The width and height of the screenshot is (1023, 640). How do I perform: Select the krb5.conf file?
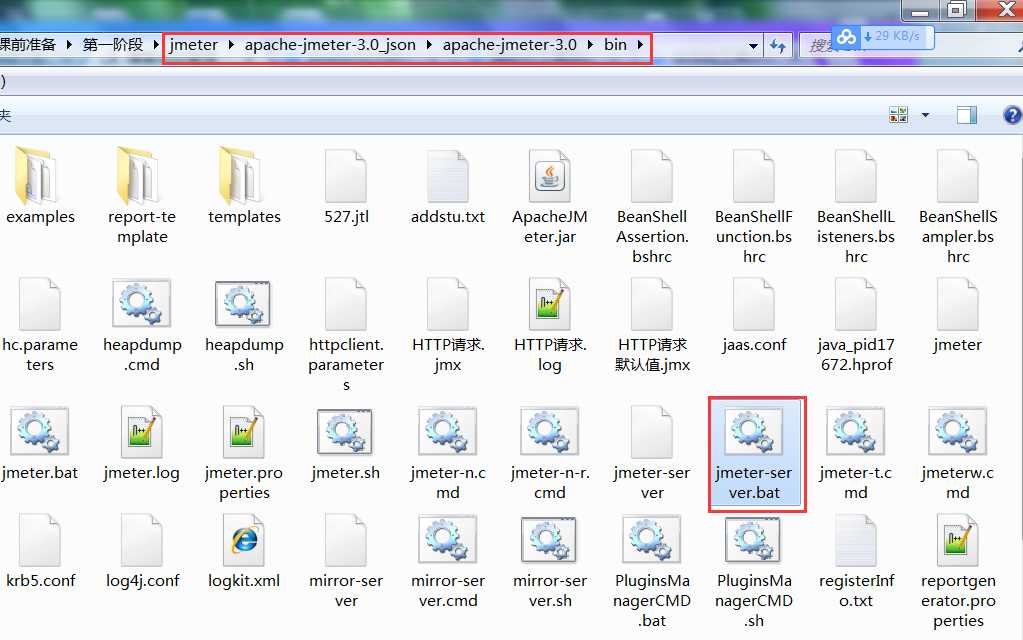coord(40,551)
